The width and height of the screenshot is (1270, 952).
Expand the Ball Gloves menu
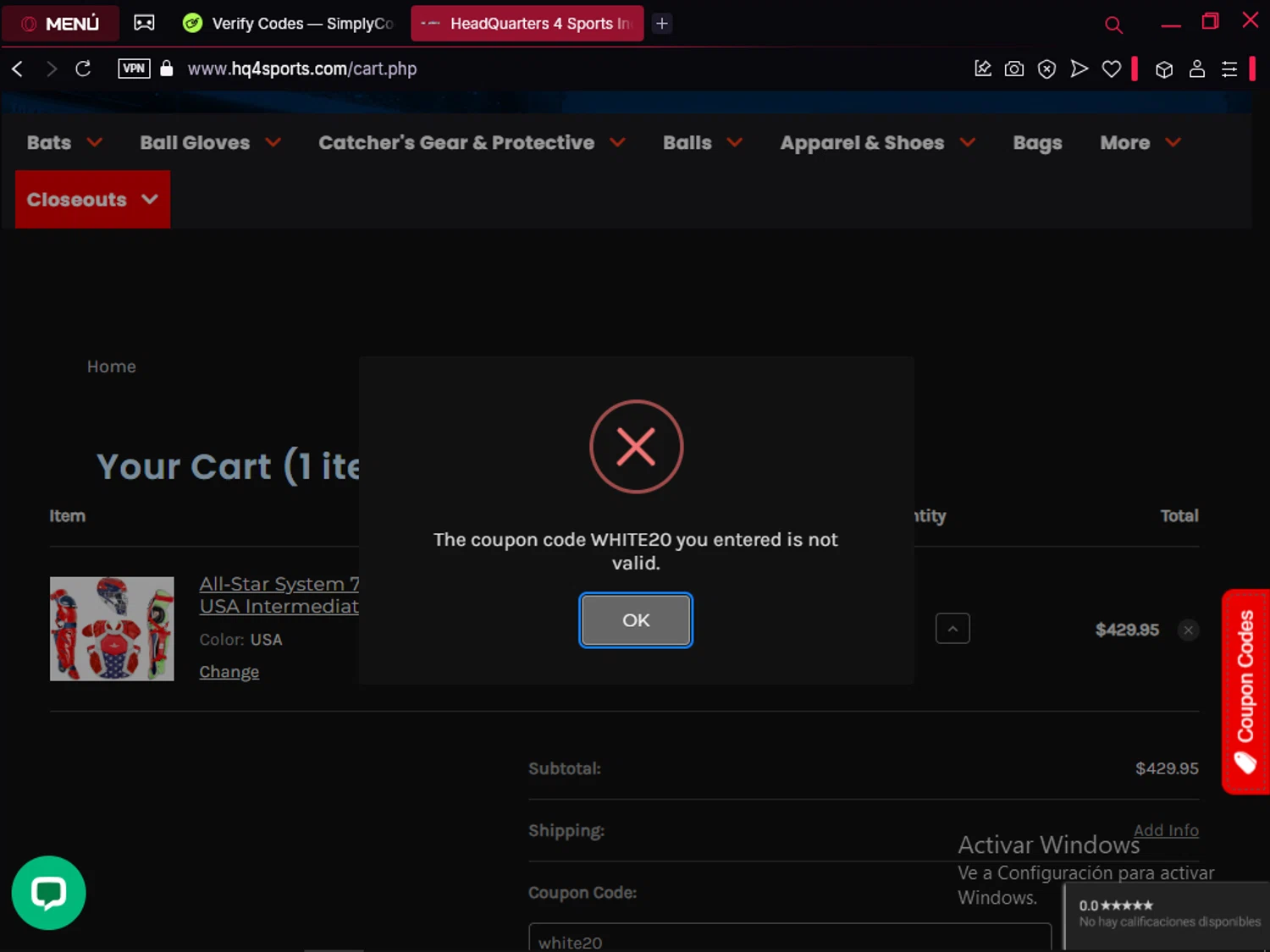click(x=210, y=142)
